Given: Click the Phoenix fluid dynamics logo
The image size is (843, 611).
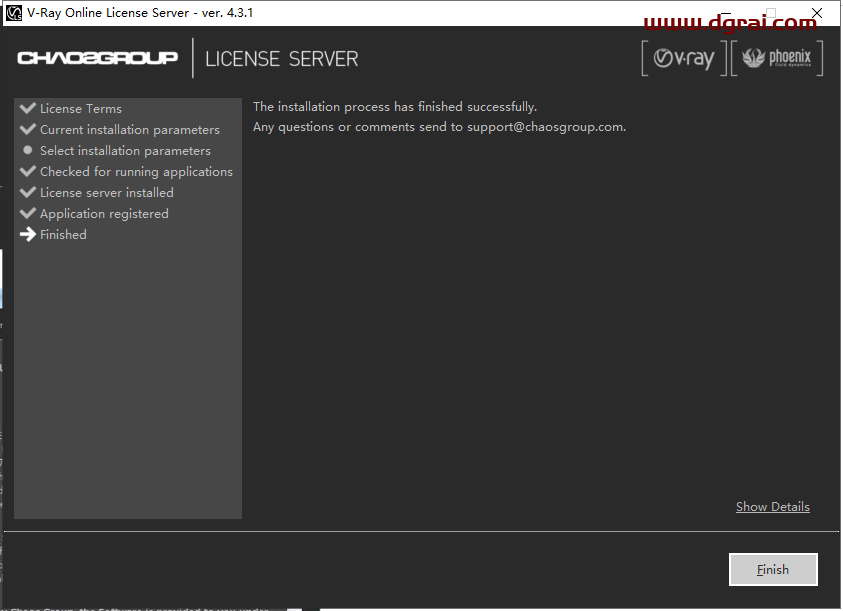Looking at the screenshot, I should (x=778, y=59).
